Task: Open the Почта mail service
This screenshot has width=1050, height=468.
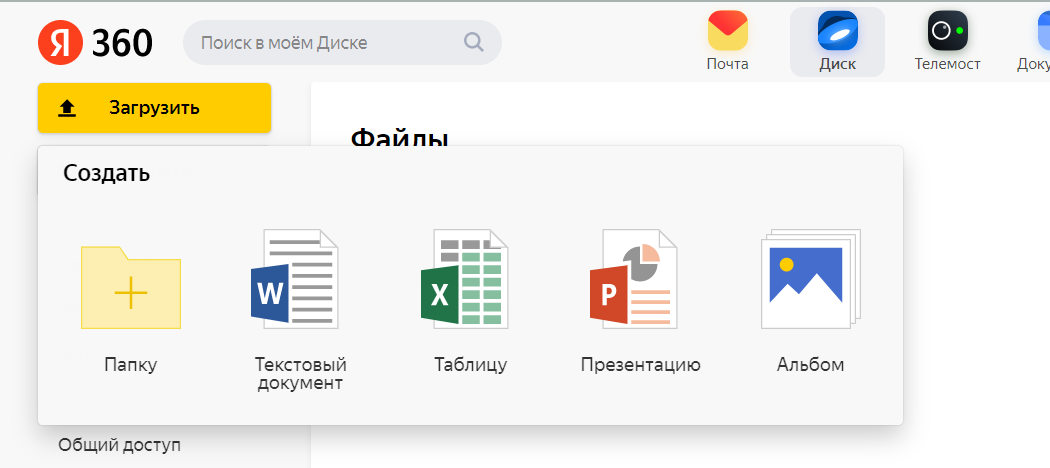Action: coord(727,42)
